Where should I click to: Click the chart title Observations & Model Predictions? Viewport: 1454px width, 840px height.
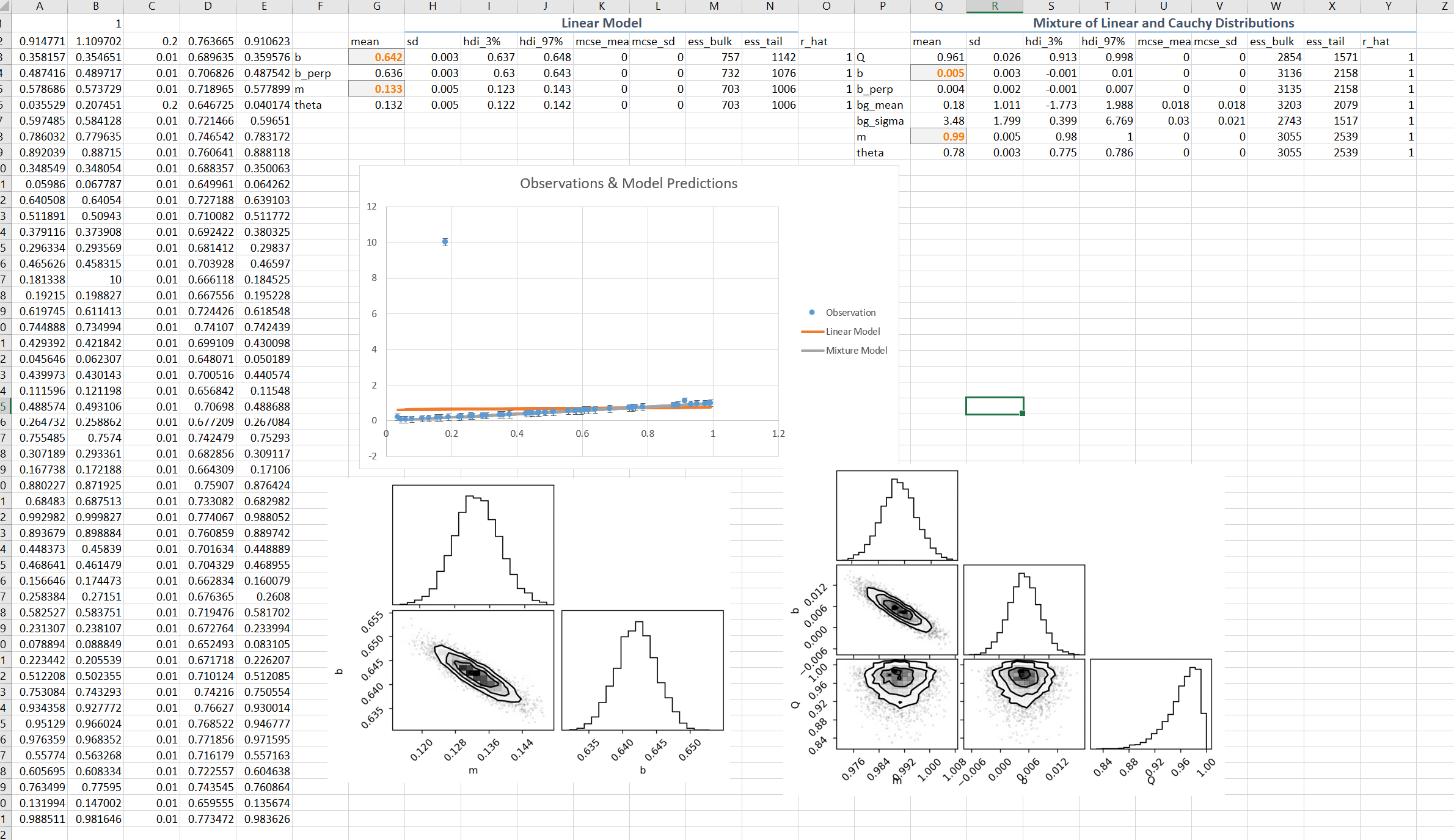[628, 183]
